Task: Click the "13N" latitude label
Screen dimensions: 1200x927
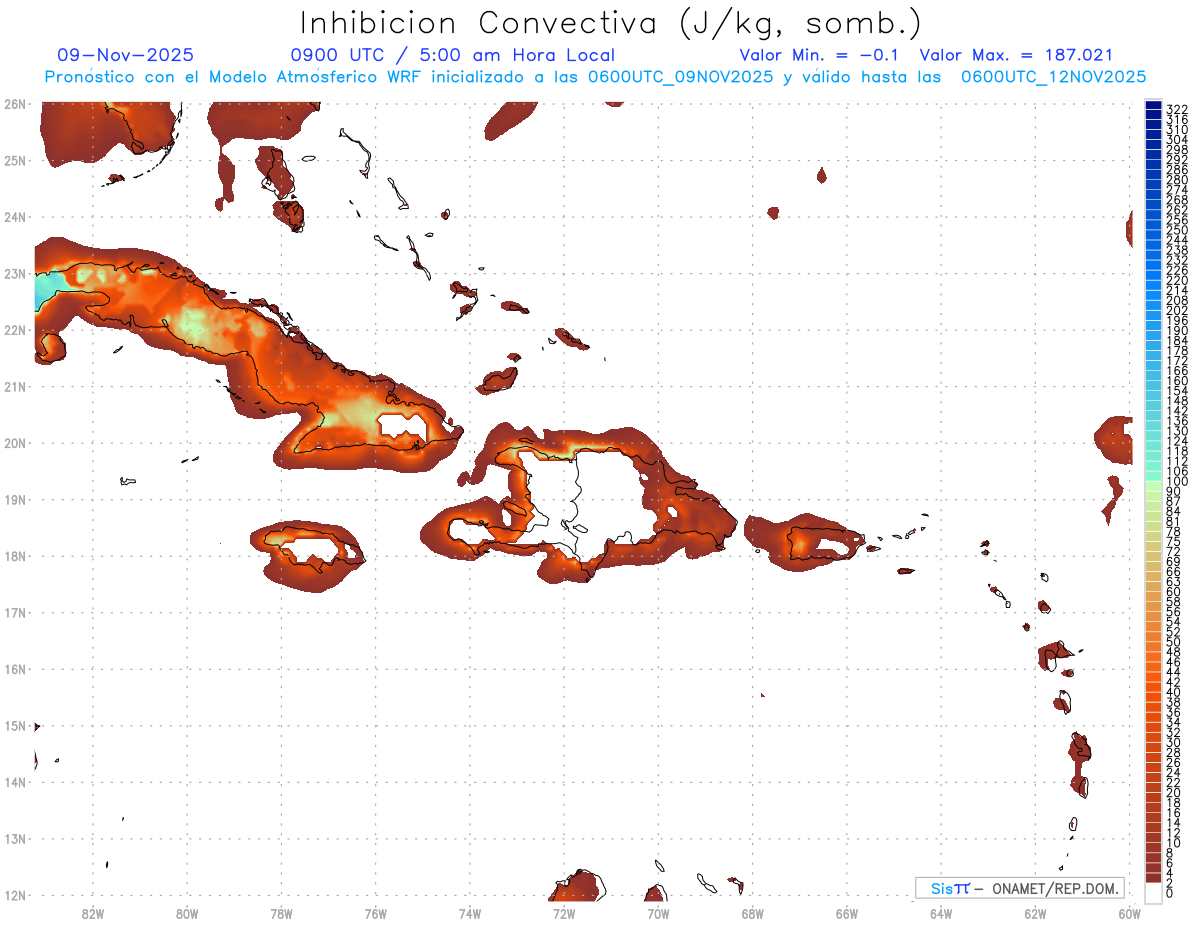Action: click(x=14, y=838)
